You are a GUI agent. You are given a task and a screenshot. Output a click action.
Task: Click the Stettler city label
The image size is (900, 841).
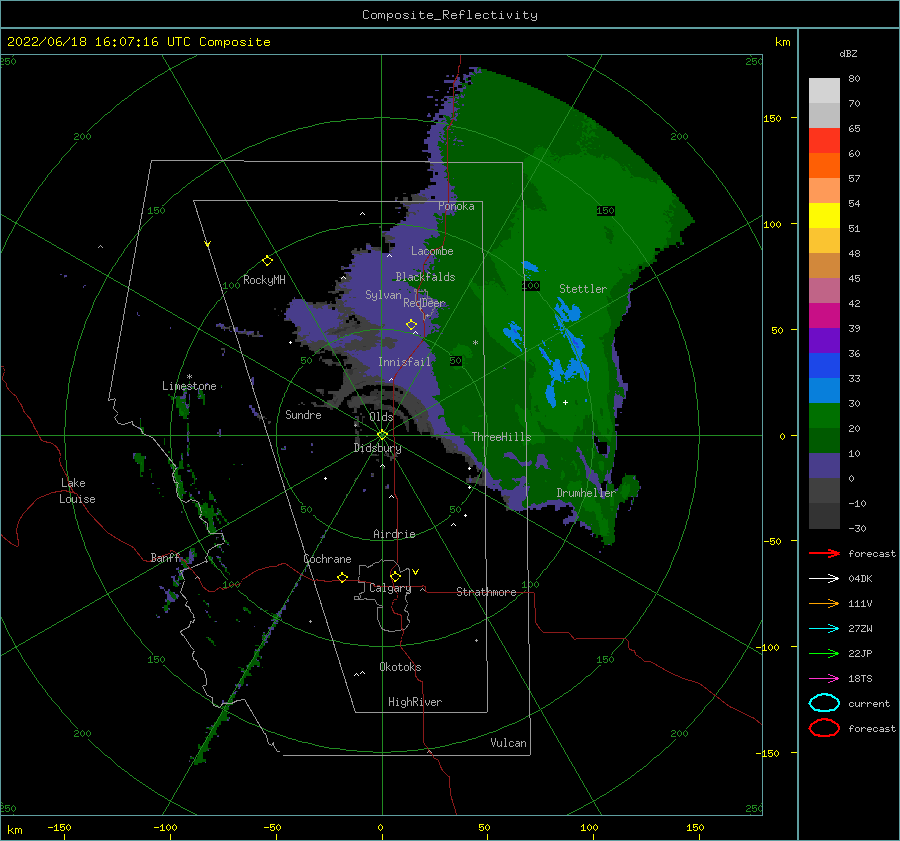[583, 289]
